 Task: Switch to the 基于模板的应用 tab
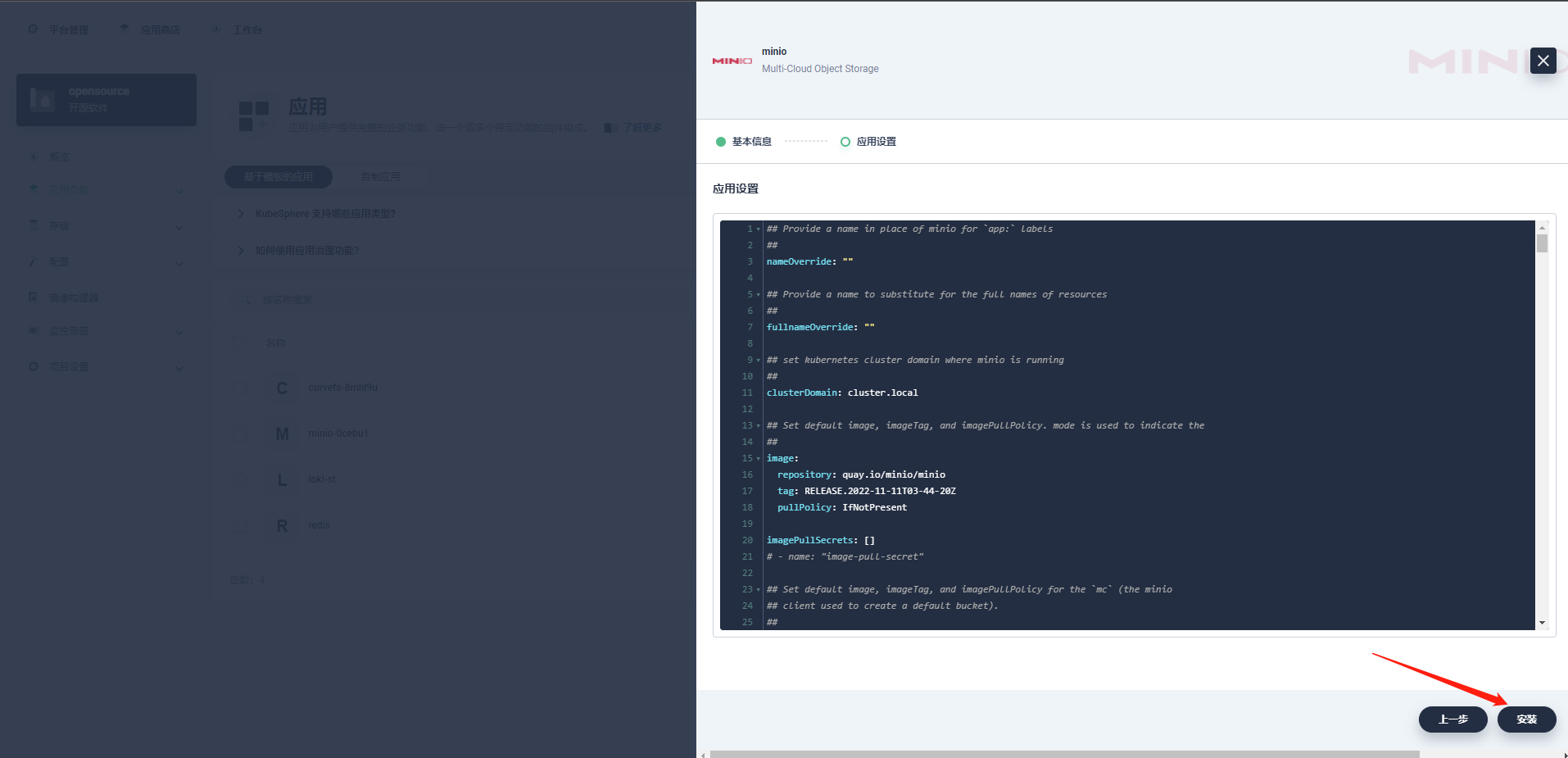[279, 177]
